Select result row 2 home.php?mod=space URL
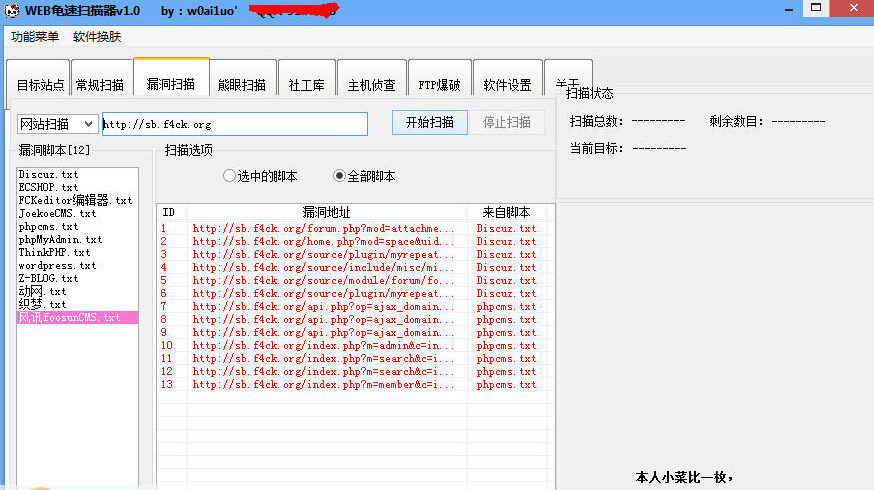The width and height of the screenshot is (874, 490). (323, 241)
